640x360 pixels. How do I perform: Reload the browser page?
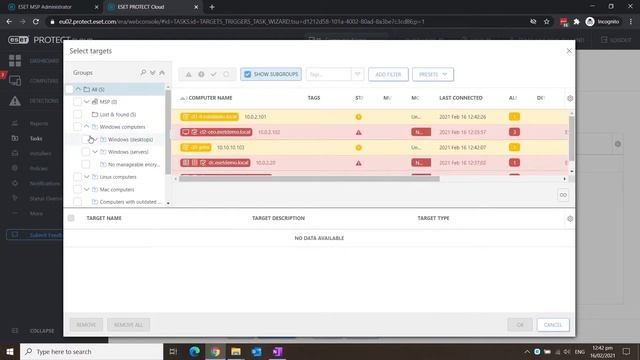[36, 22]
